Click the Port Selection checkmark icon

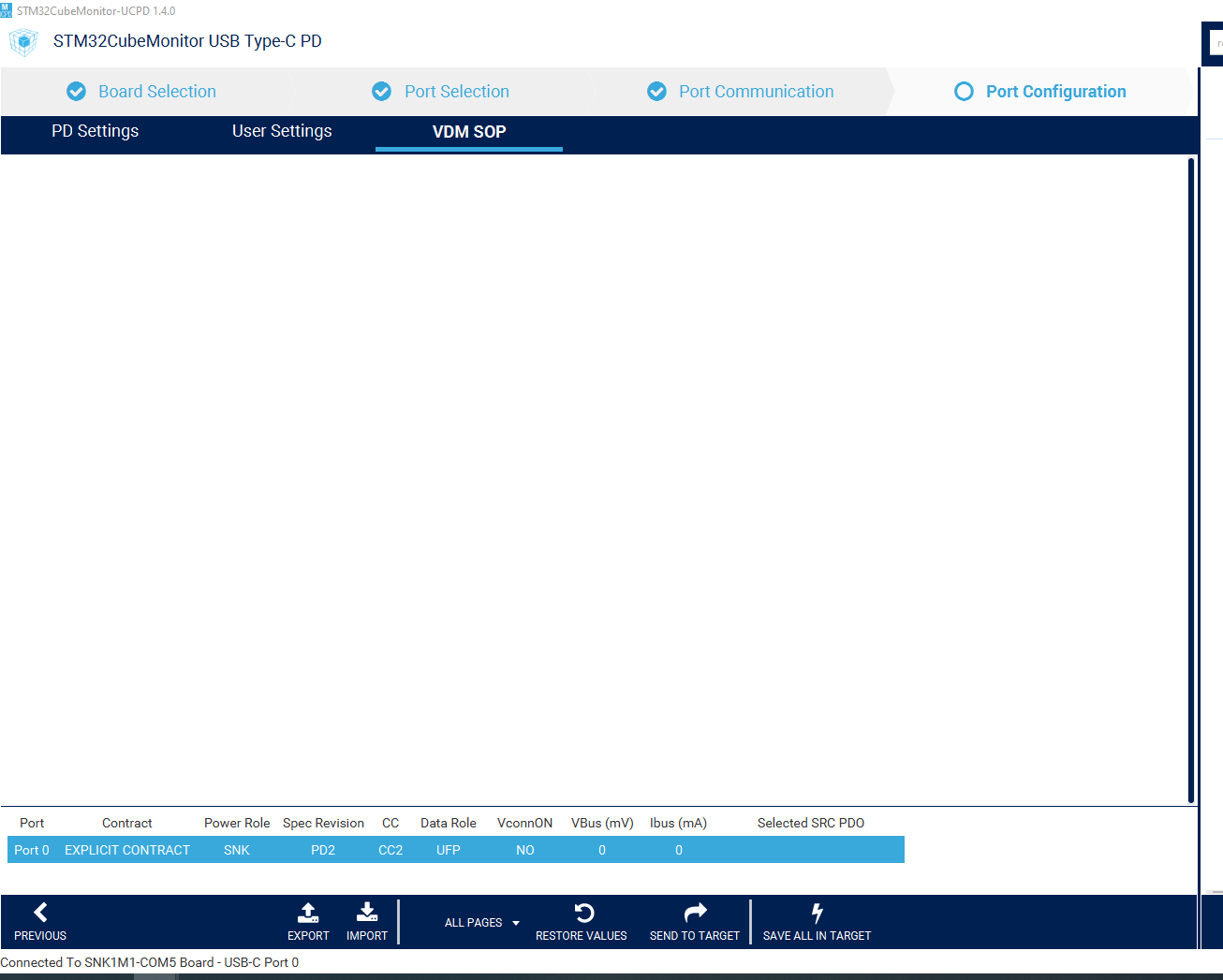click(x=381, y=91)
